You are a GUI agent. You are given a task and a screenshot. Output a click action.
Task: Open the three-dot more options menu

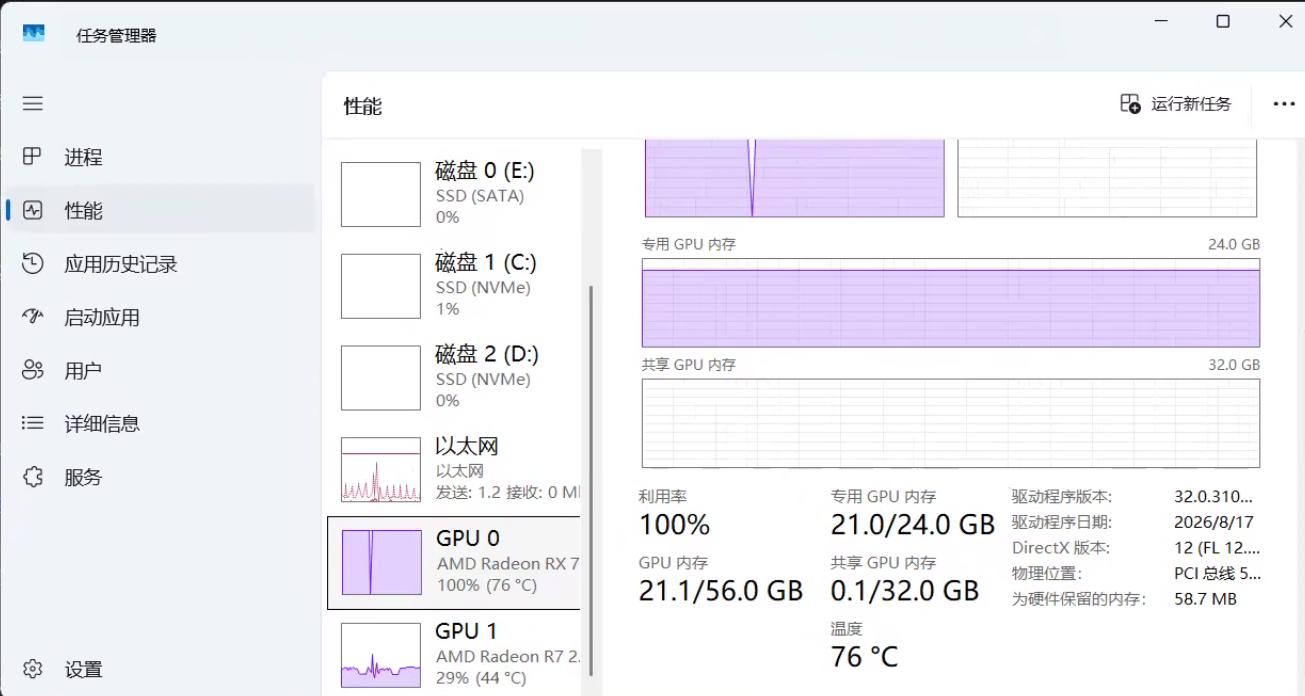(x=1284, y=104)
